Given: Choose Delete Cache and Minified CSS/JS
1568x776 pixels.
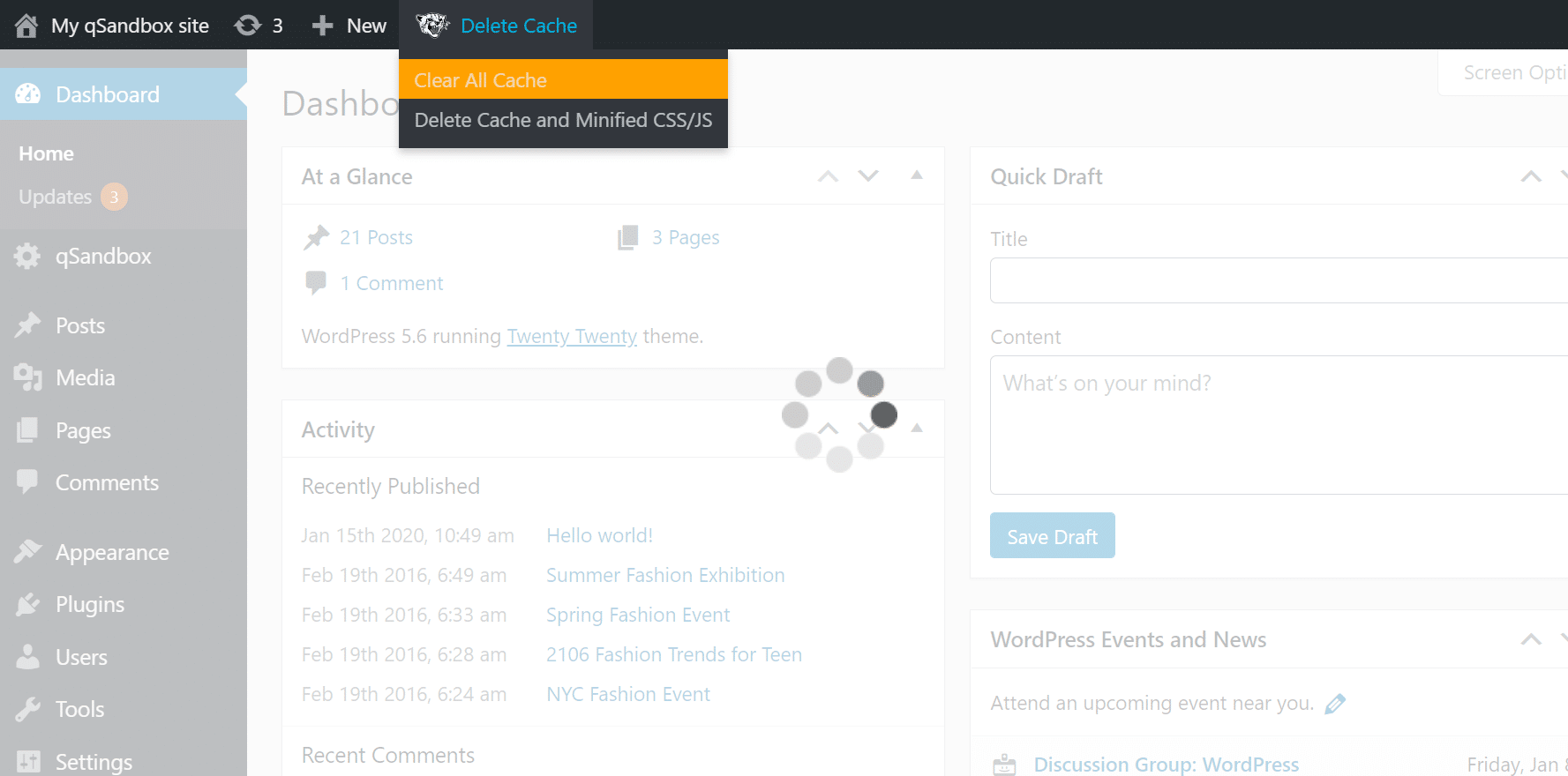Looking at the screenshot, I should (x=563, y=120).
